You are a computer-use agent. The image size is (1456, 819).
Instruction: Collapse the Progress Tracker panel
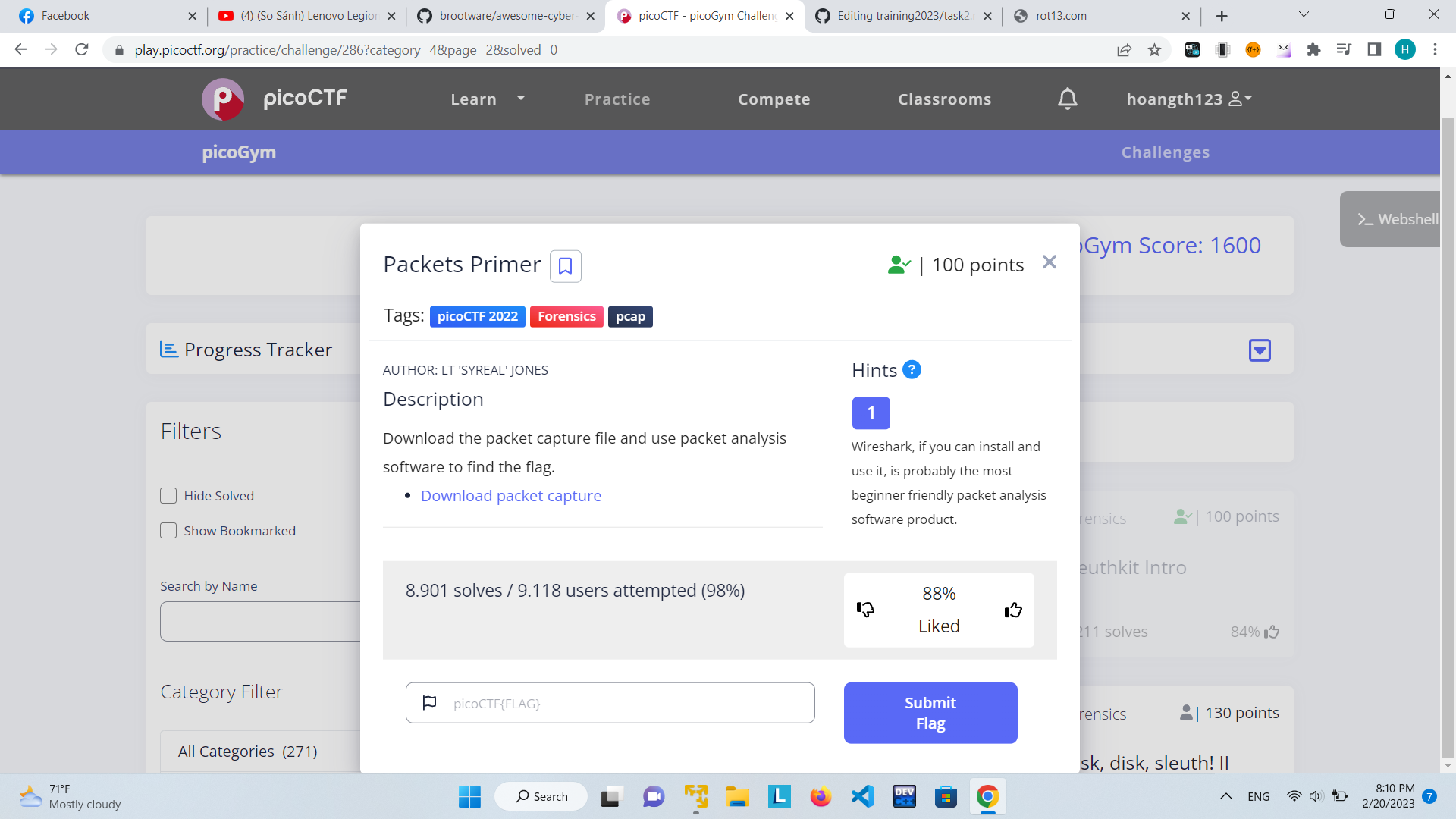click(1259, 350)
